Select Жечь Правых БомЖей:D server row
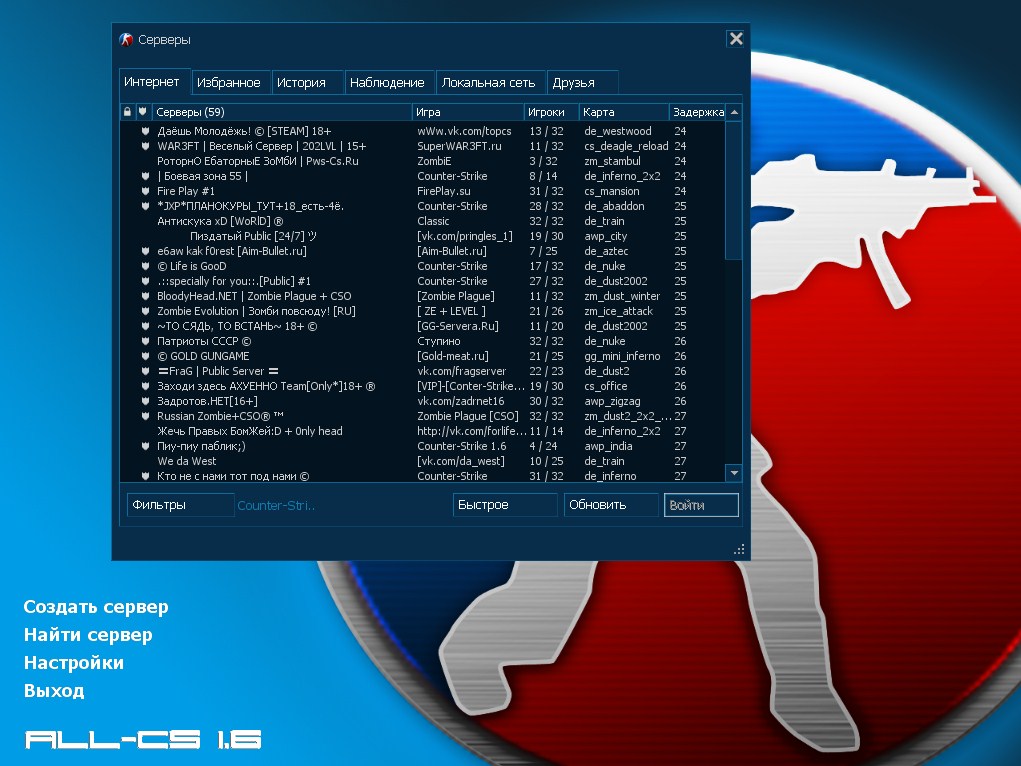Viewport: 1021px width, 766px height. coord(423,431)
